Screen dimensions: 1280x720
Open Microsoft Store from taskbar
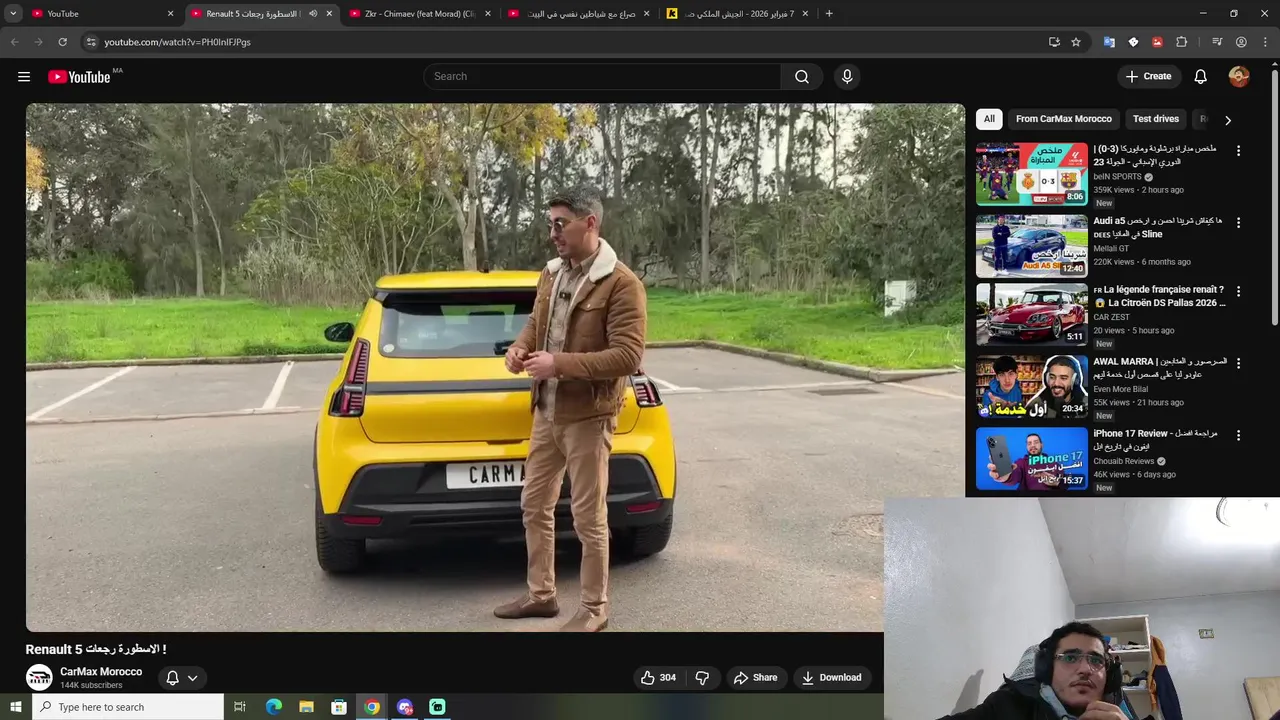click(339, 707)
